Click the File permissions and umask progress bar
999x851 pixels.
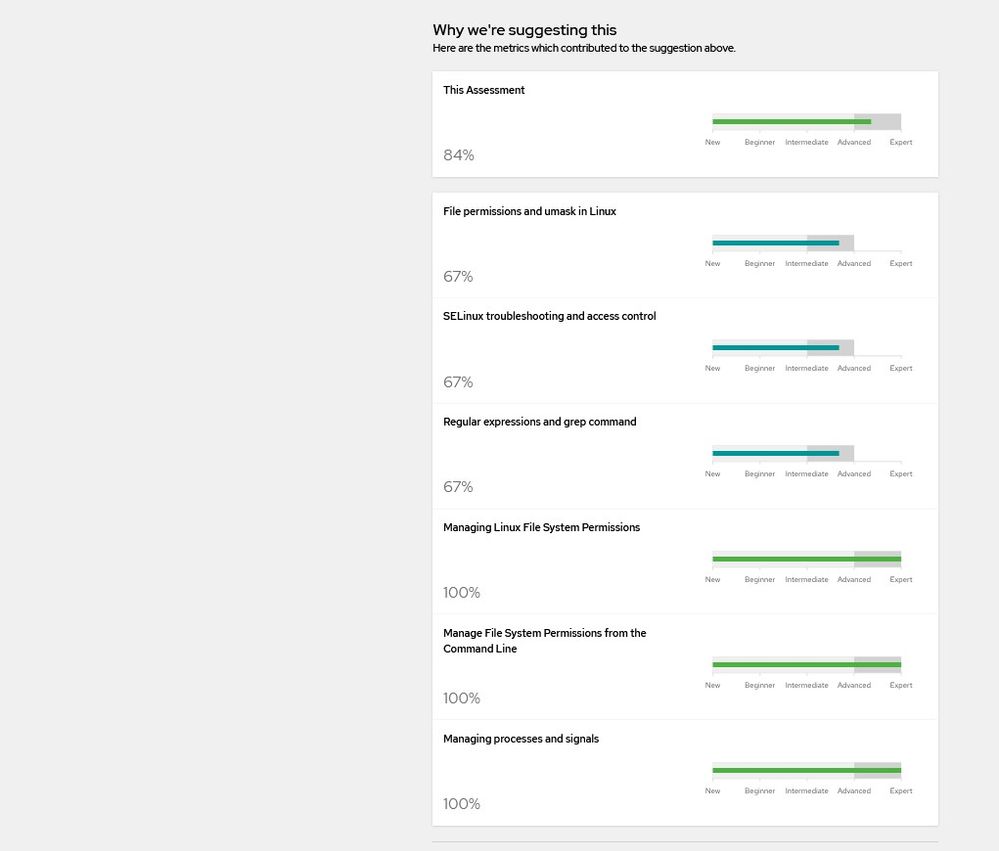point(783,243)
